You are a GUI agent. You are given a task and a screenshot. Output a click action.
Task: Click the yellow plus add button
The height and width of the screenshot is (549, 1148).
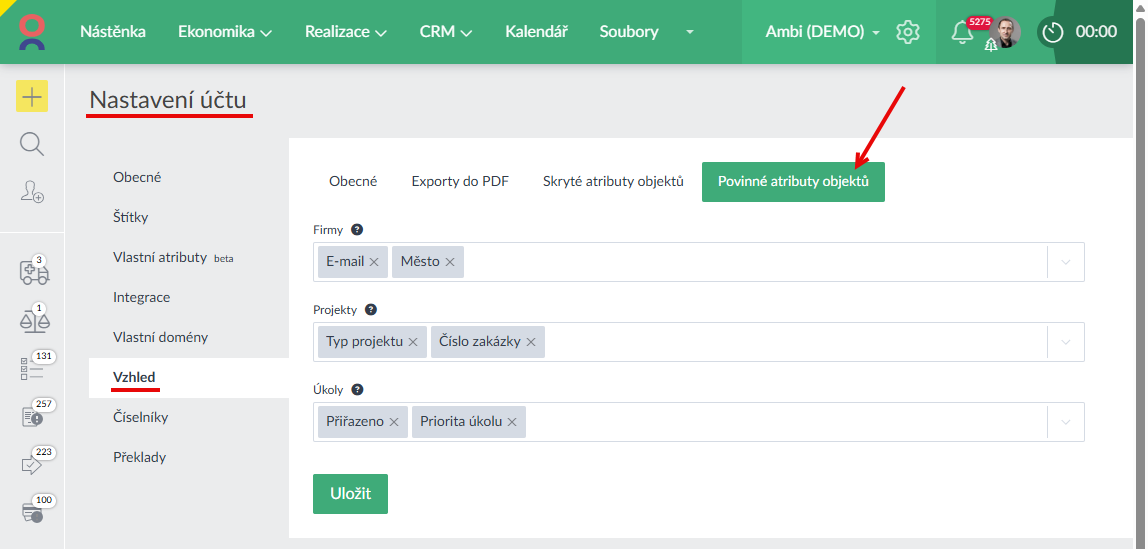32,97
